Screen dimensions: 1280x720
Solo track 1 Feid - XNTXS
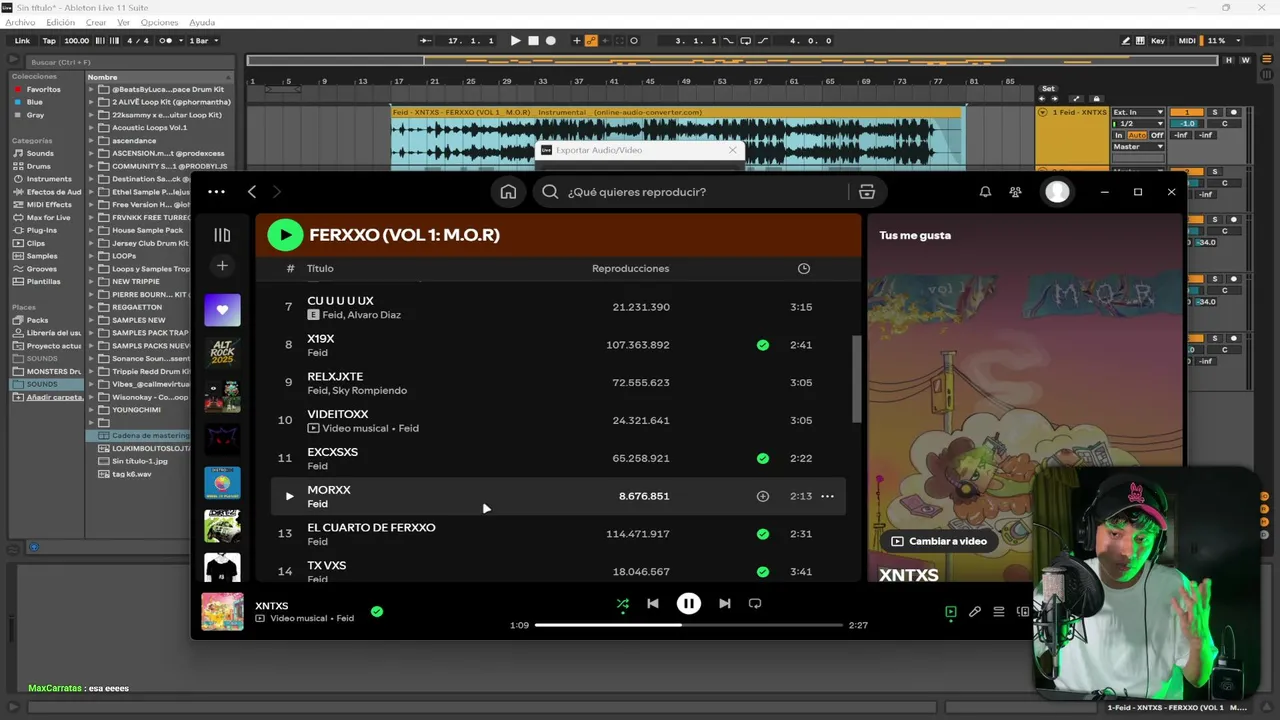coord(1215,112)
